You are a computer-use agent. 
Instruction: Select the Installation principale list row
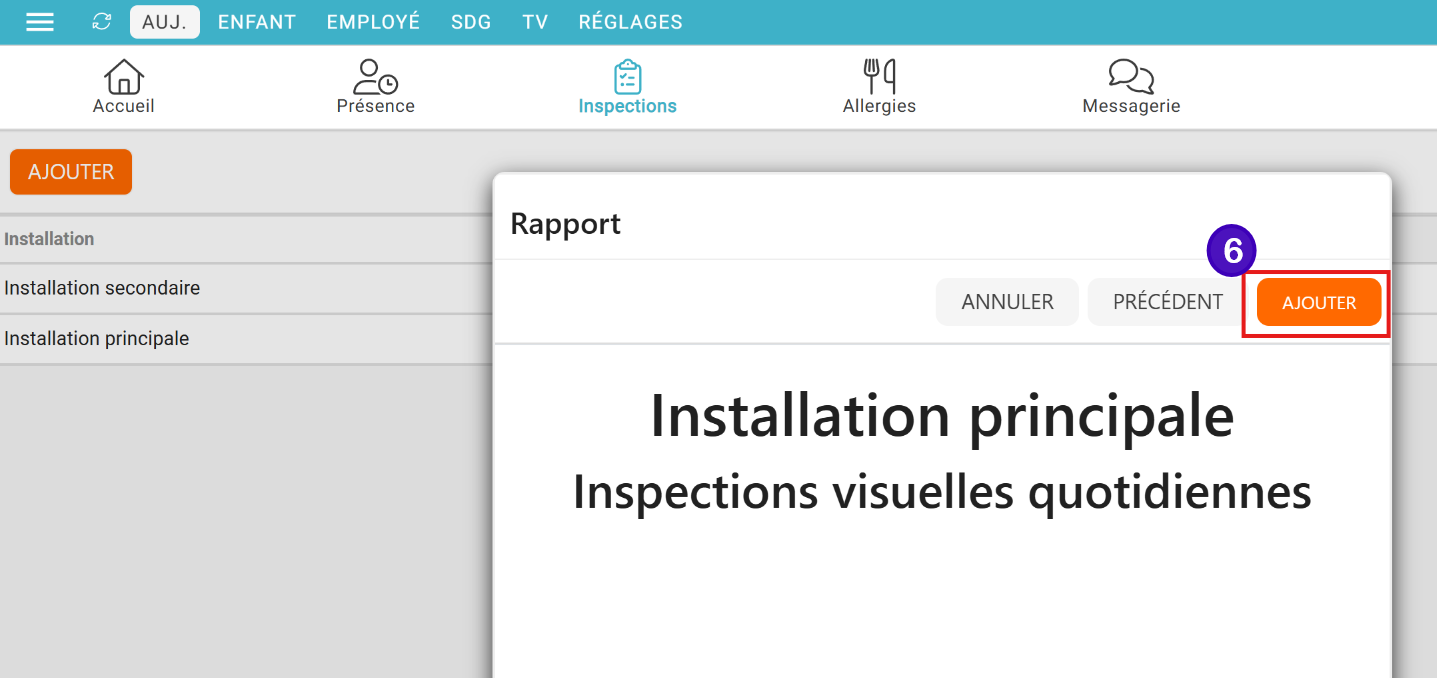coord(97,339)
